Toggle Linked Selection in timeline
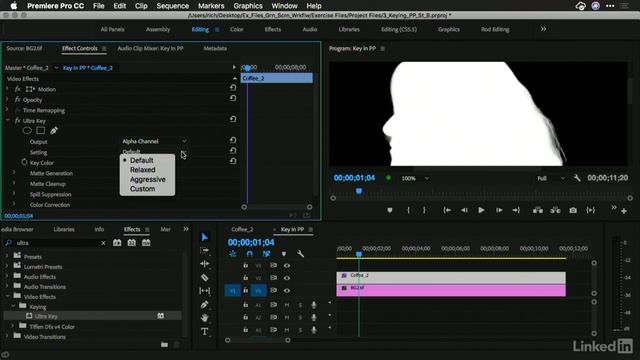 (x=267, y=254)
